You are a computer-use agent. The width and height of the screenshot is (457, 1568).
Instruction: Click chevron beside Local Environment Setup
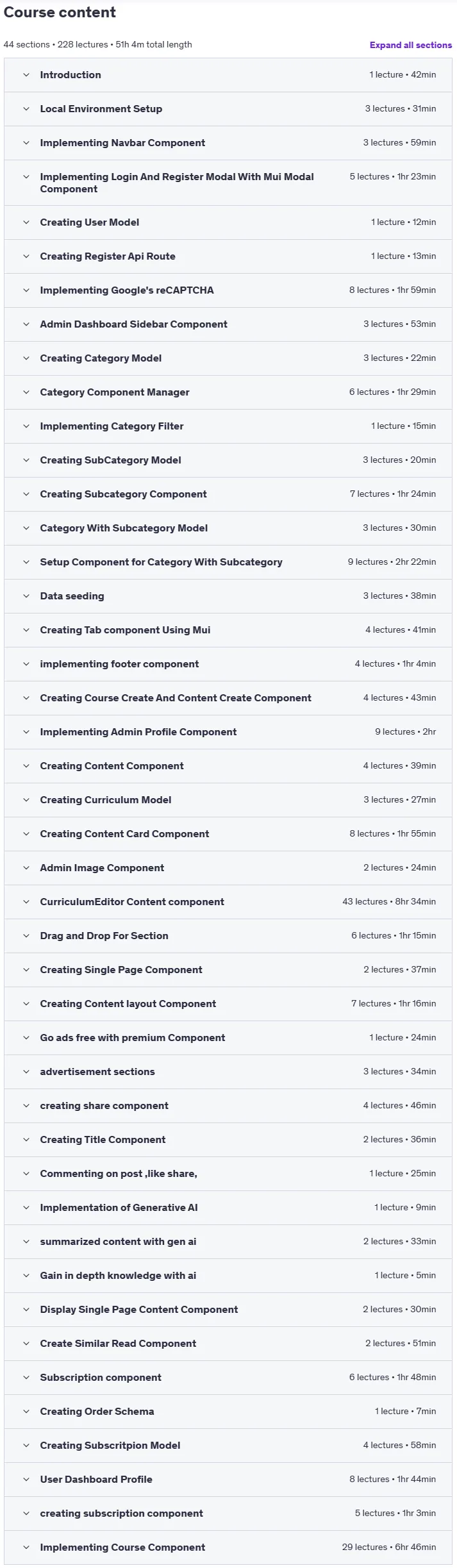26,109
